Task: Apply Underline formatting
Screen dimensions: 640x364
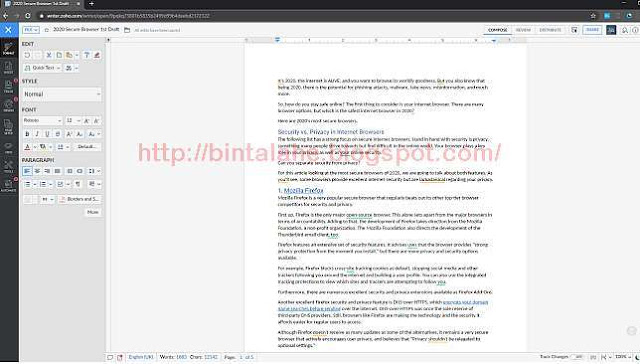Action: point(47,134)
